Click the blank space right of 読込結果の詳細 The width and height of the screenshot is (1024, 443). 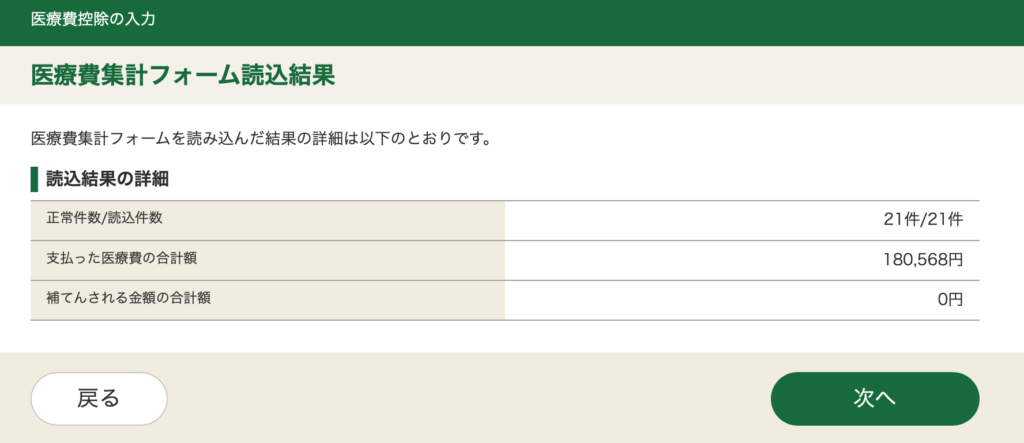pyautogui.click(x=600, y=180)
